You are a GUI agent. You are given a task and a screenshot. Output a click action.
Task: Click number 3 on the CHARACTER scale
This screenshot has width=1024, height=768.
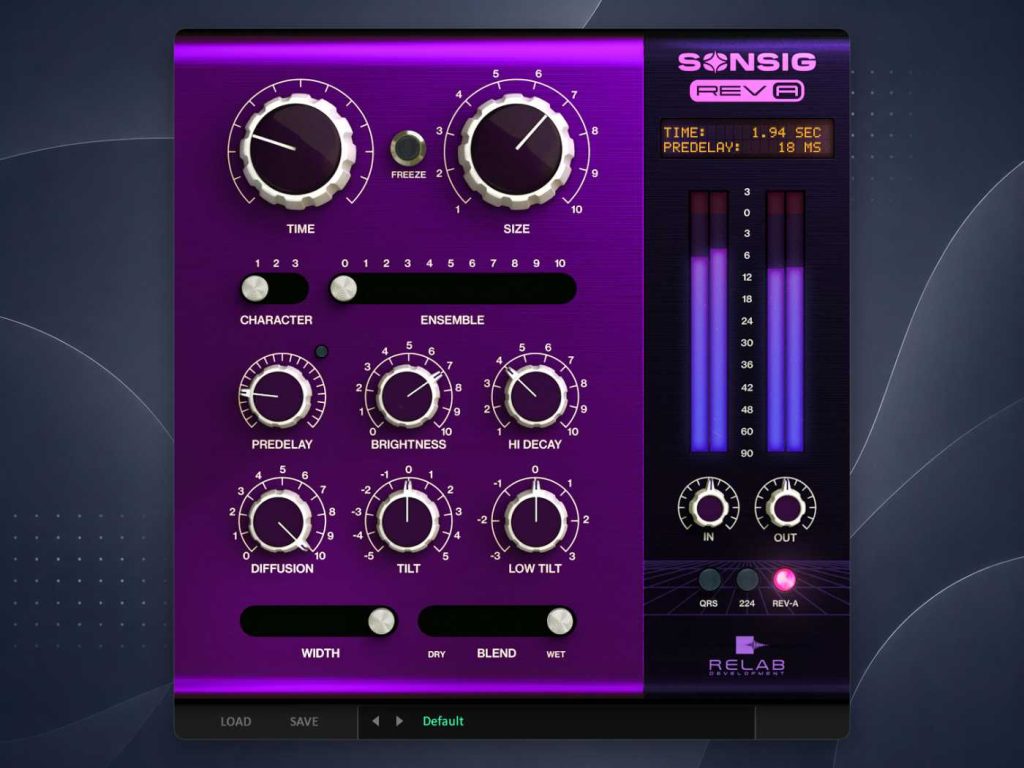click(295, 263)
